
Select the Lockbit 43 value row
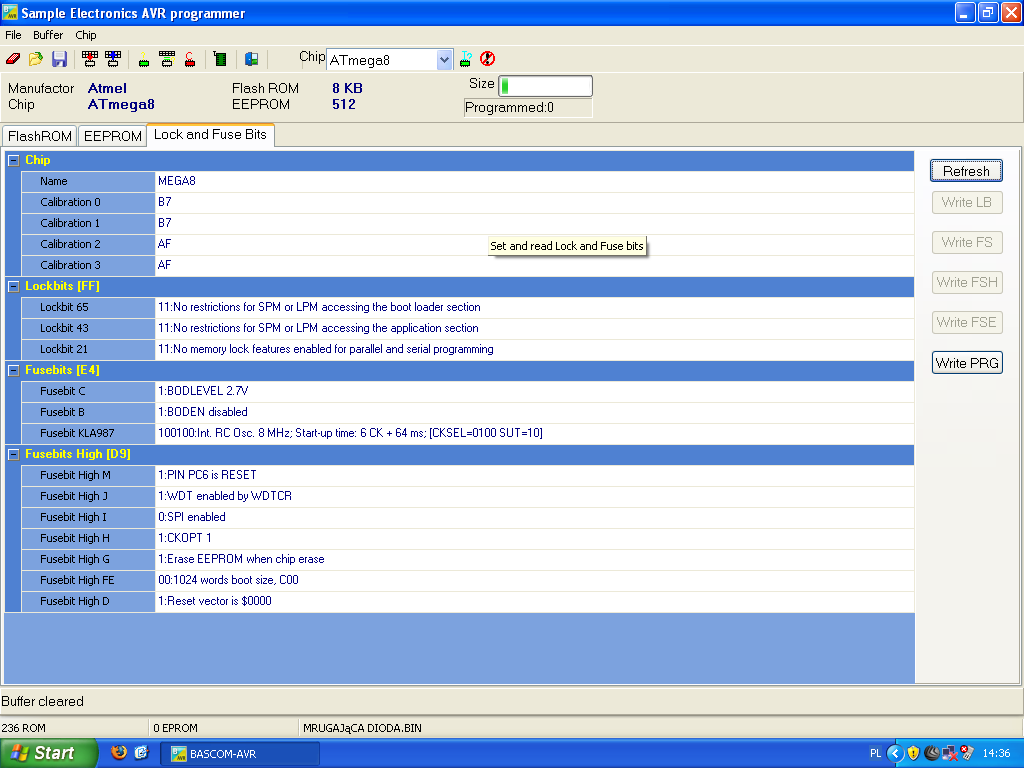[534, 328]
